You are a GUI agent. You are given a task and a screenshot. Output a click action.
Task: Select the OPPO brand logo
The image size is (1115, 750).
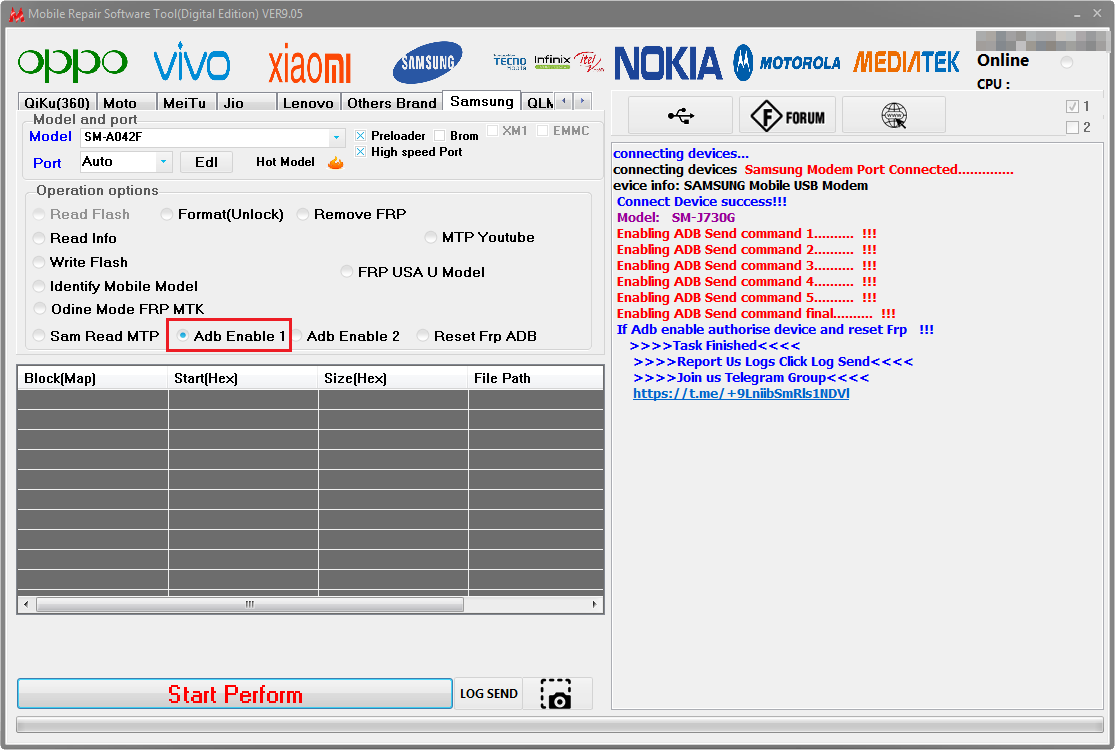point(73,65)
